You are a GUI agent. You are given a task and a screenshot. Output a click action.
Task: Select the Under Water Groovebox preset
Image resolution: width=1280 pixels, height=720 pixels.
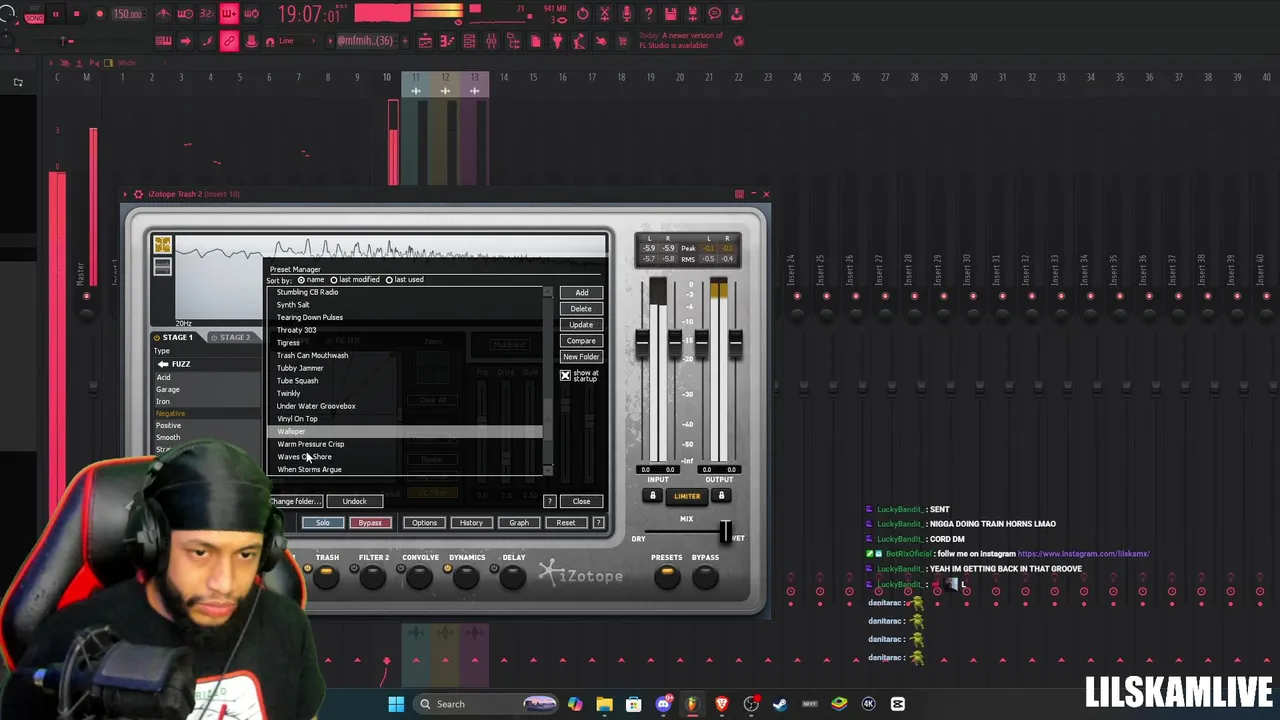(x=406, y=406)
